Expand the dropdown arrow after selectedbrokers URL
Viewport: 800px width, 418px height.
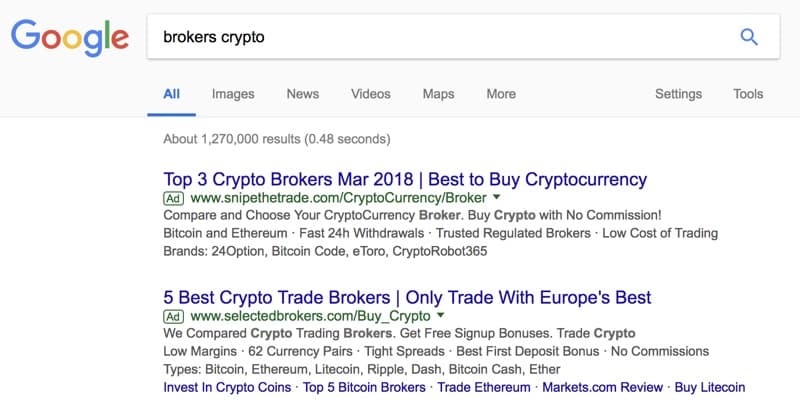pyautogui.click(x=440, y=316)
